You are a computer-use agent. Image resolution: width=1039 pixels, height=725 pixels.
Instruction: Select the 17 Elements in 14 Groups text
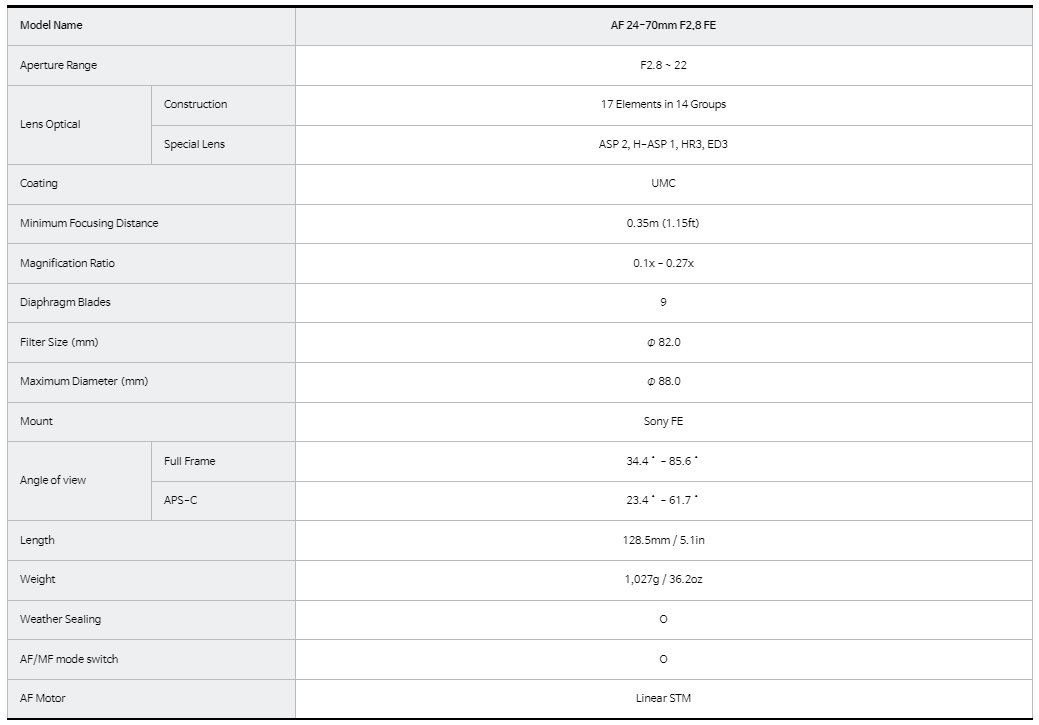(663, 104)
